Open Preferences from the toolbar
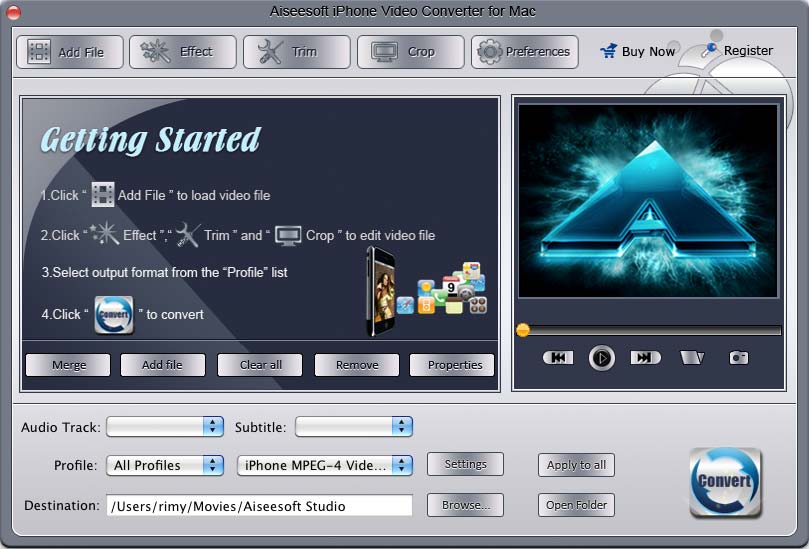Viewport: 809px width, 549px height. pos(525,52)
